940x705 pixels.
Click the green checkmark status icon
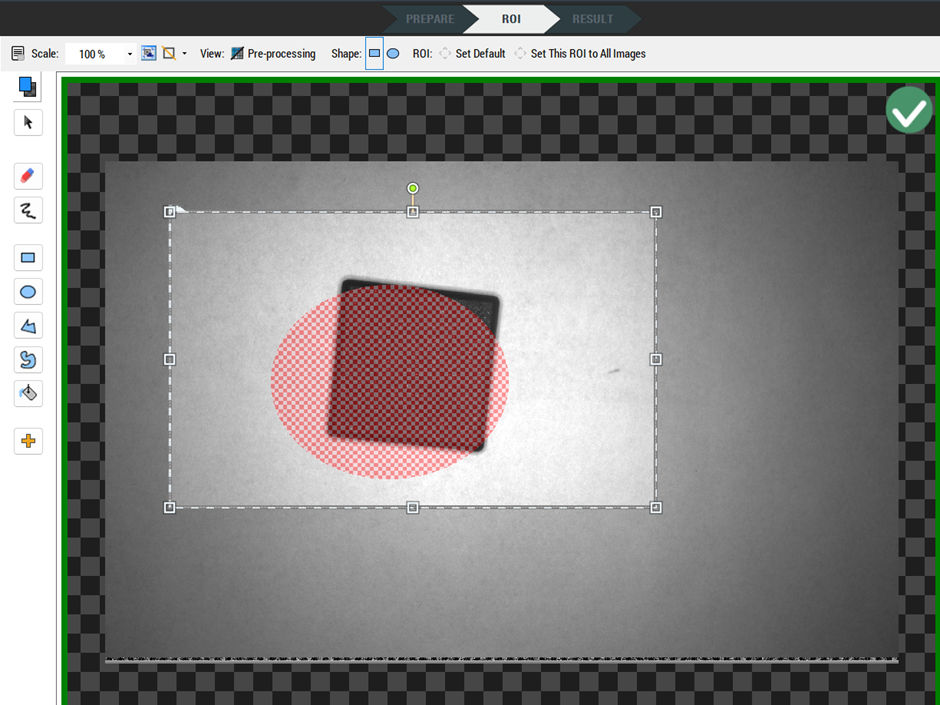[909, 110]
